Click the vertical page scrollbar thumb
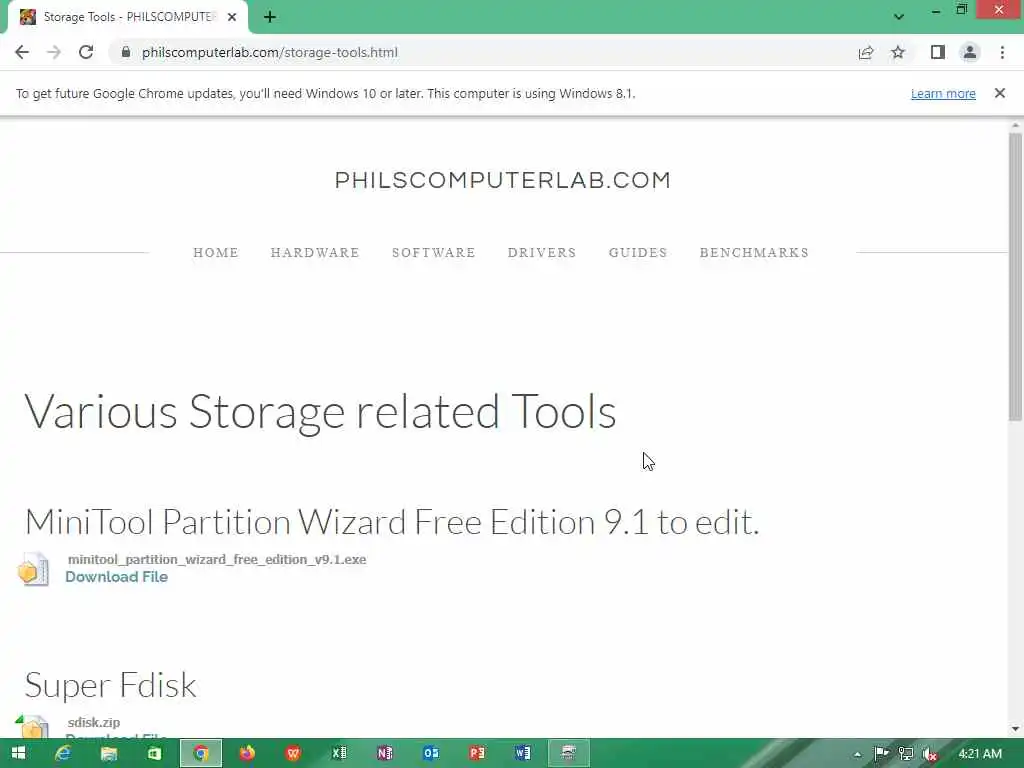 coord(1015,277)
